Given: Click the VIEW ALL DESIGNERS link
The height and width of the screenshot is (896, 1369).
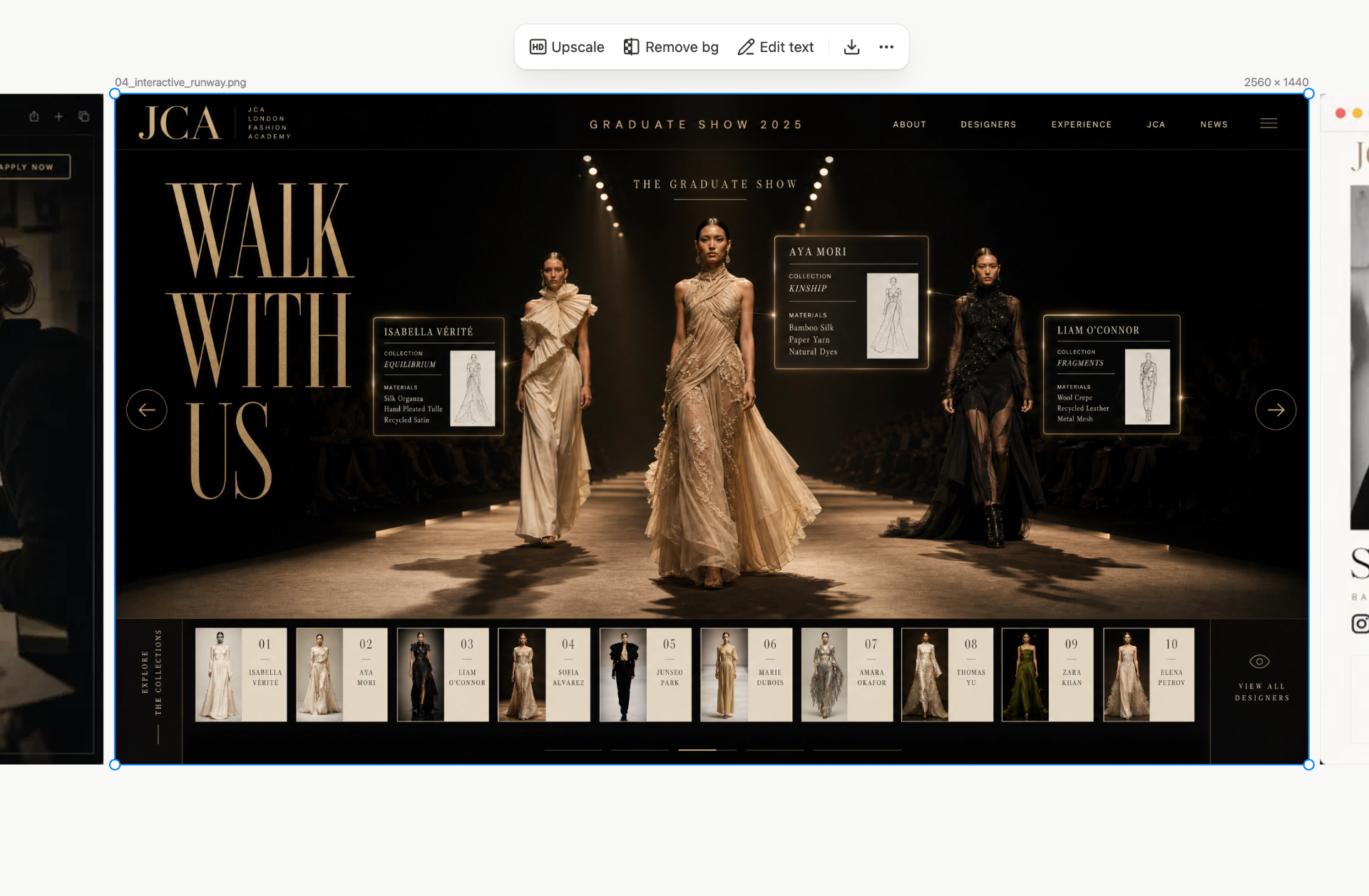Looking at the screenshot, I should pos(1262,692).
